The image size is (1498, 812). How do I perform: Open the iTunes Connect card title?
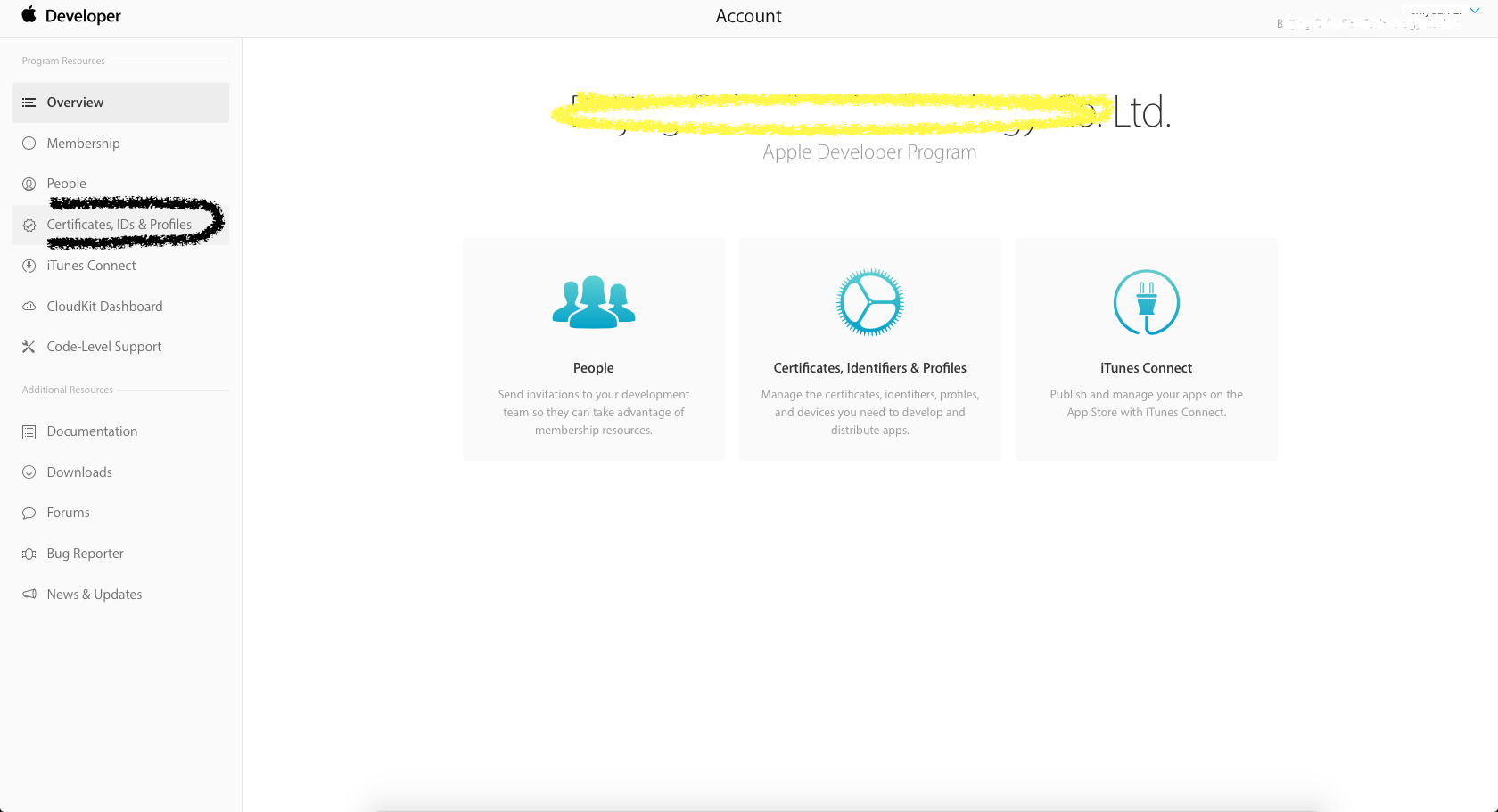(1147, 368)
